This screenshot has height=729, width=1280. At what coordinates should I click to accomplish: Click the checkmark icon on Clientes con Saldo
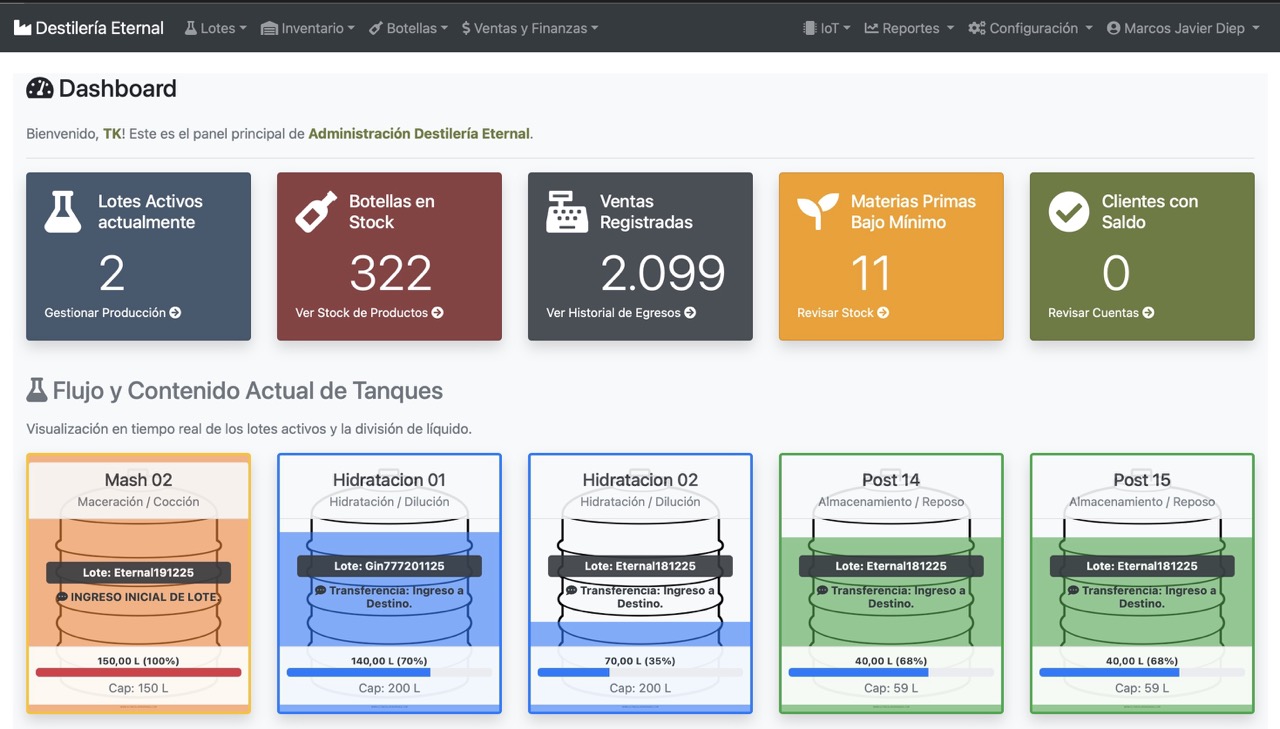click(x=1069, y=211)
